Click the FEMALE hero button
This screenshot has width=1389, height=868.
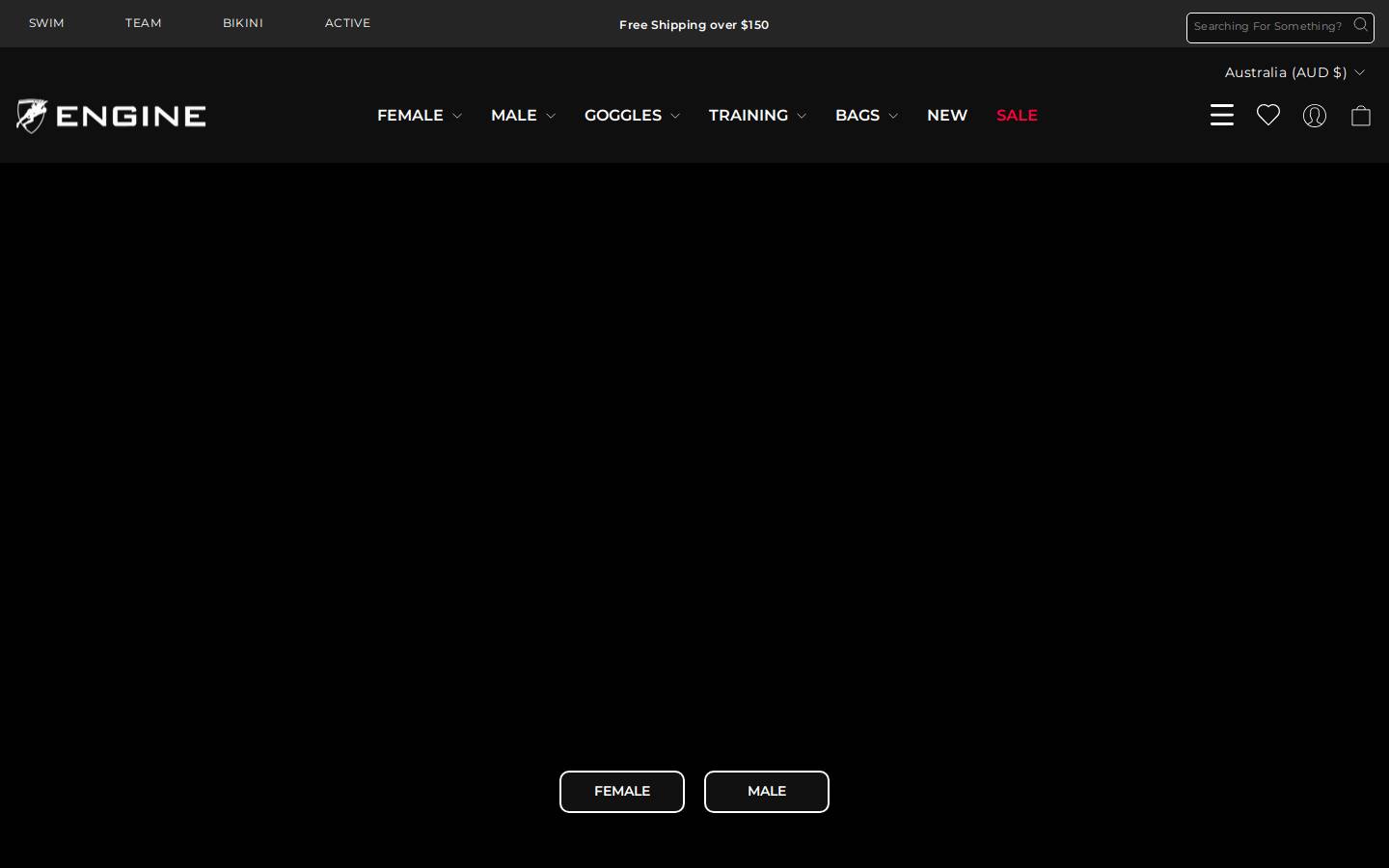click(622, 792)
